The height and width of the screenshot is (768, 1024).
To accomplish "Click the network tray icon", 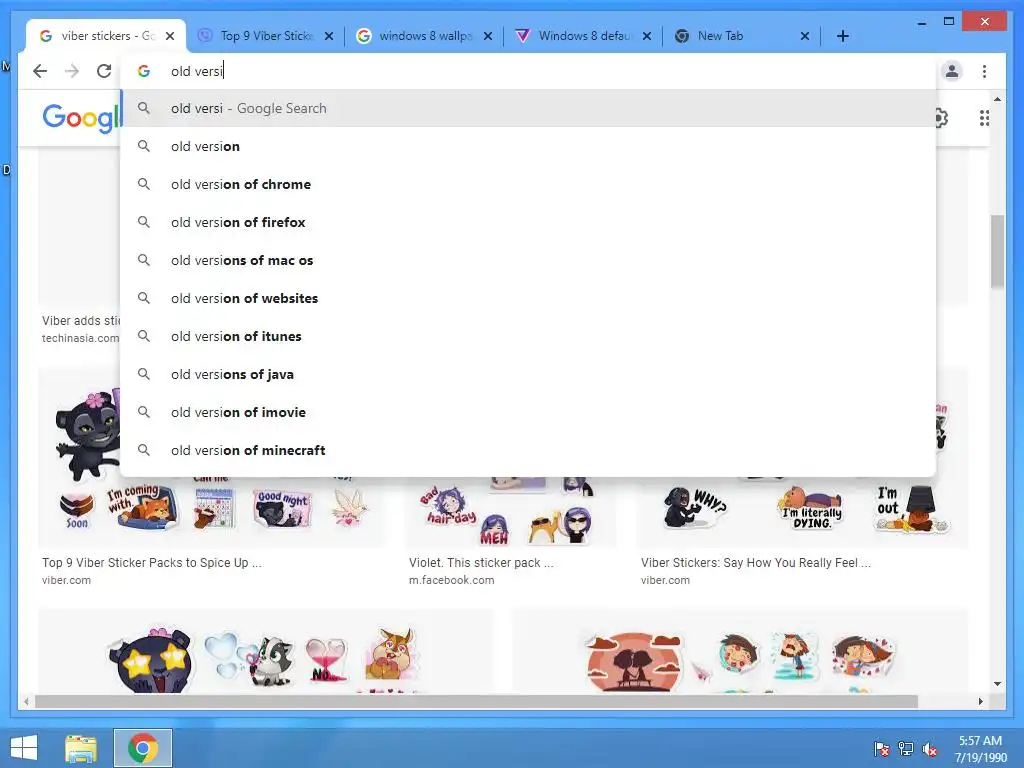I will click(x=906, y=748).
